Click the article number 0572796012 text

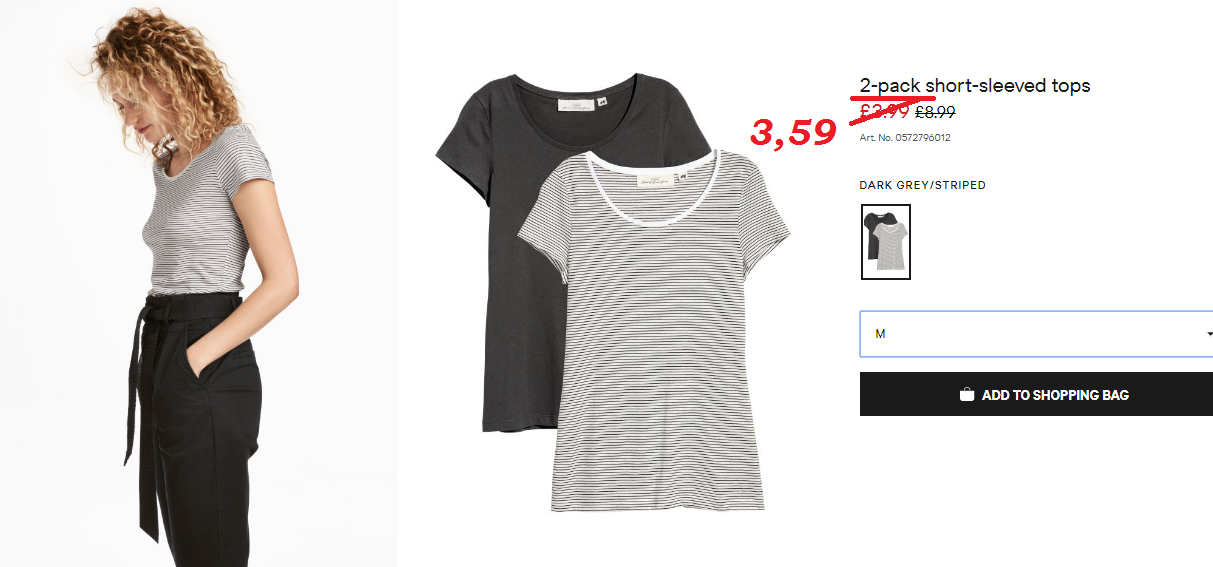[x=905, y=138]
